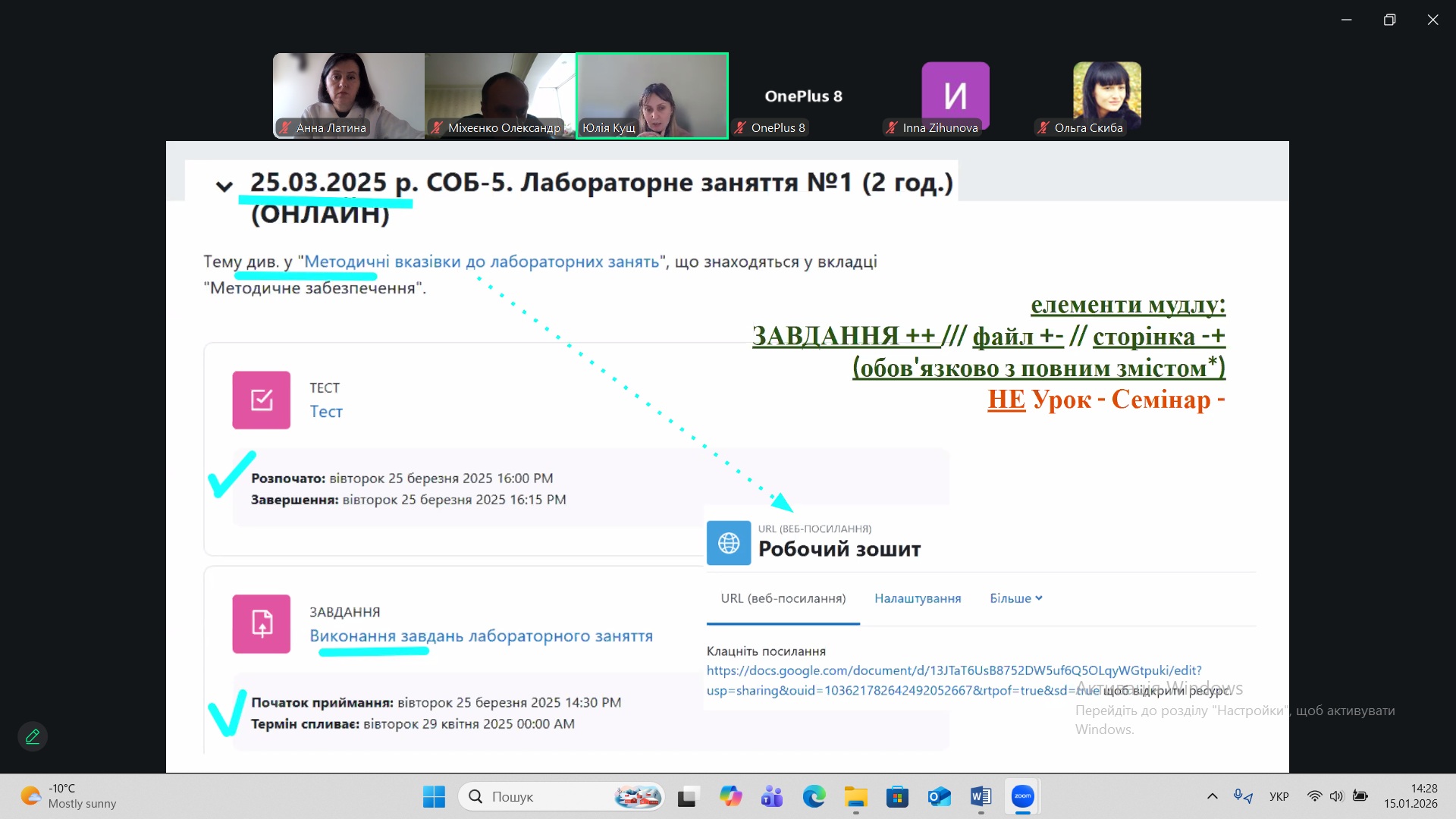Open Методичні вказівки до лабораторних занять link
This screenshot has height=819, width=1456.
point(482,262)
